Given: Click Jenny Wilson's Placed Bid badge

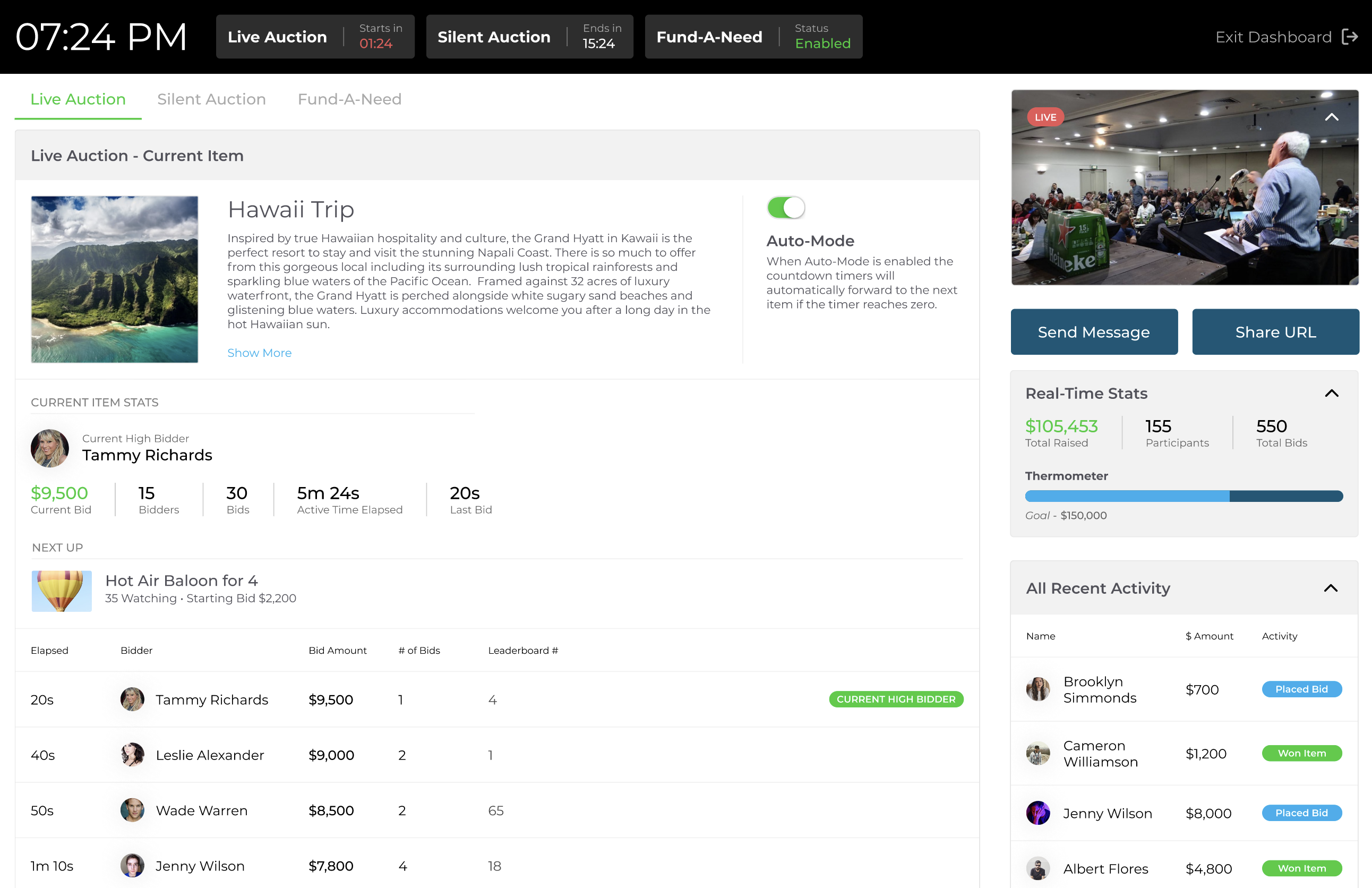Looking at the screenshot, I should tap(1302, 813).
